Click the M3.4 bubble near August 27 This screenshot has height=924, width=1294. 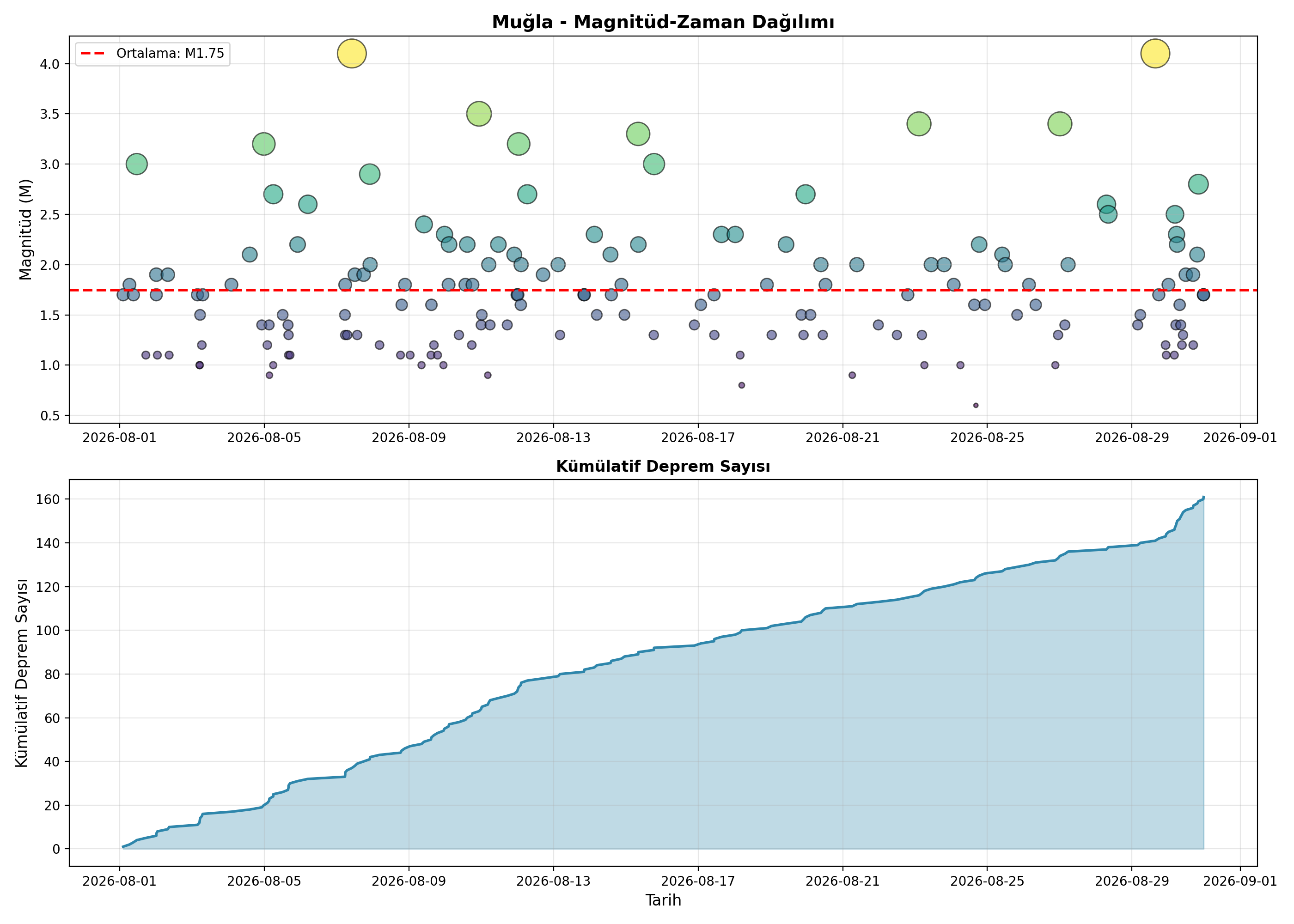(1060, 123)
